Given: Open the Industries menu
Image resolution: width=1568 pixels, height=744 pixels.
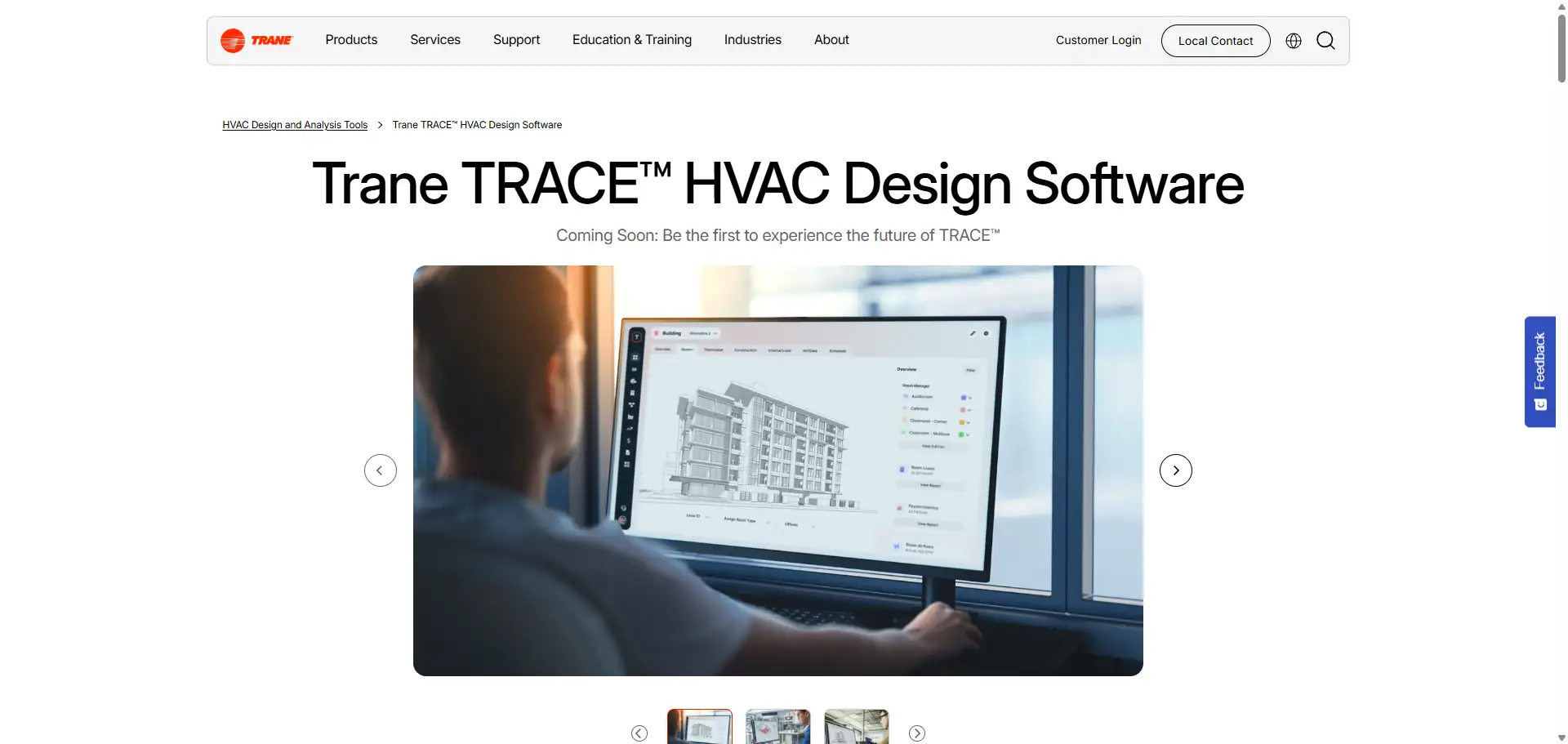Looking at the screenshot, I should pos(753,40).
